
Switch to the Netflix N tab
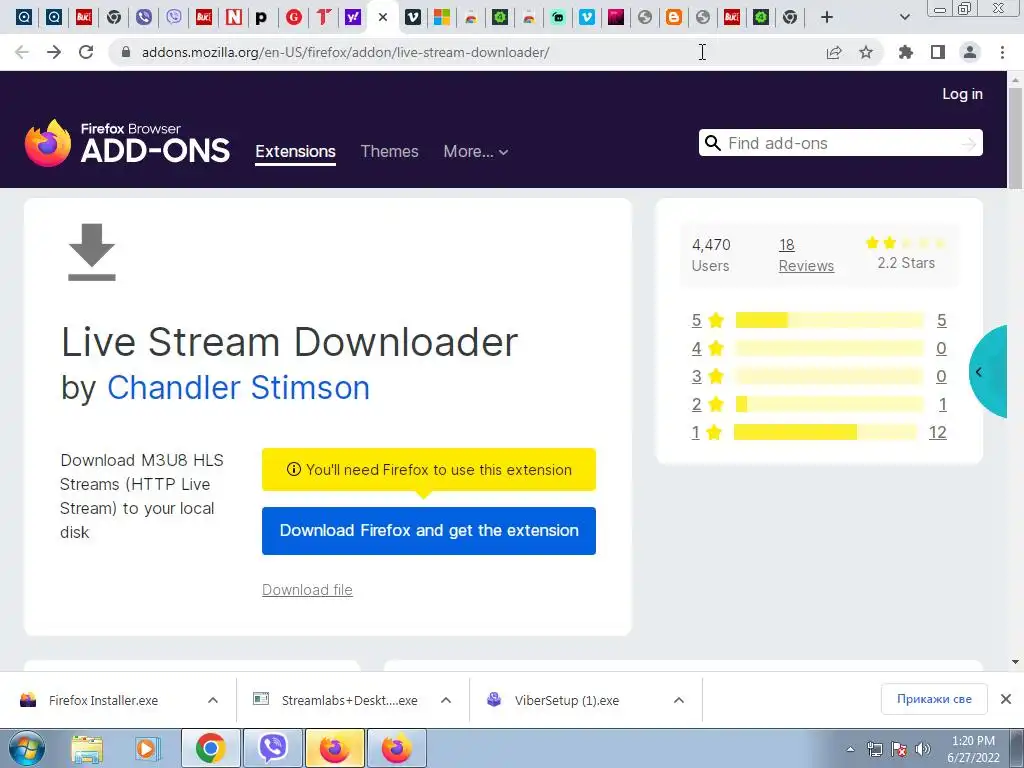tap(233, 18)
